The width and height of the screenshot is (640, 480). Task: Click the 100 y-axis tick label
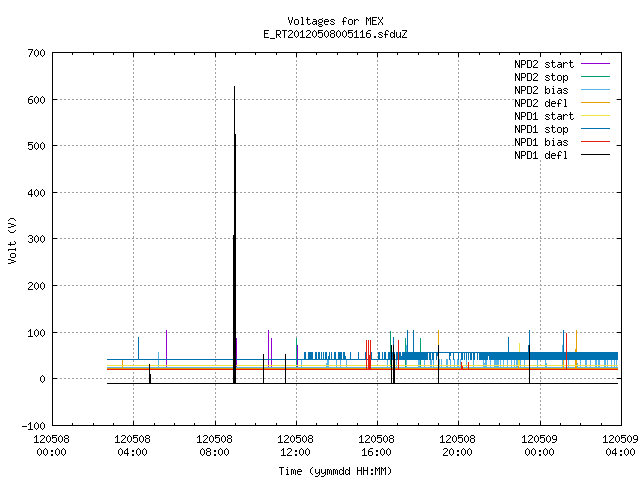click(x=36, y=333)
